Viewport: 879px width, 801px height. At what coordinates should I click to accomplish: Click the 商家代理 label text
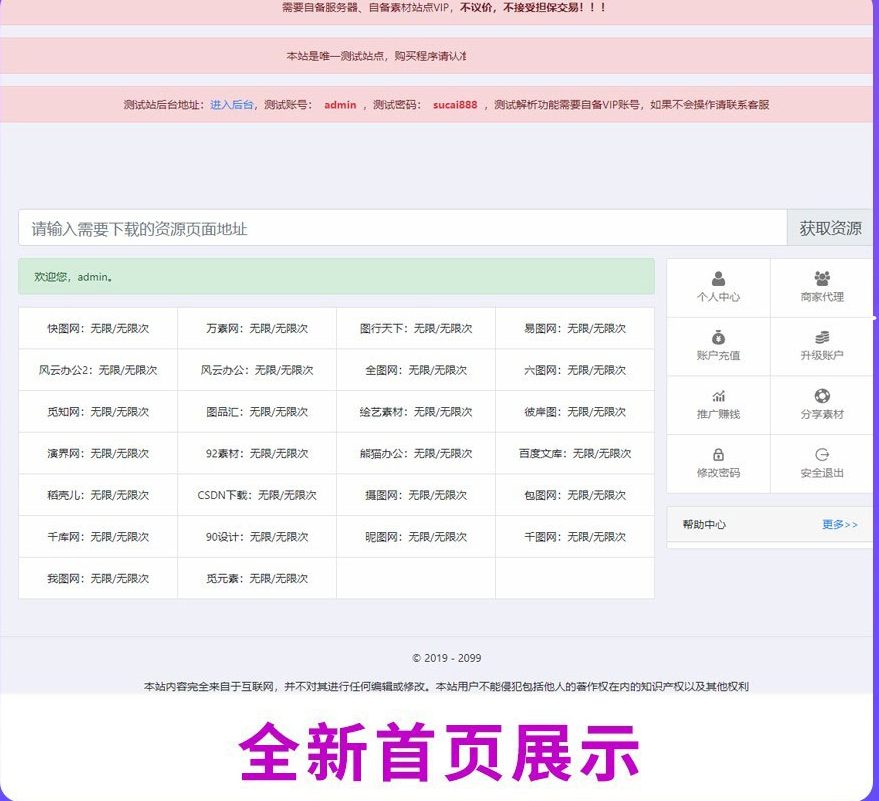point(822,297)
